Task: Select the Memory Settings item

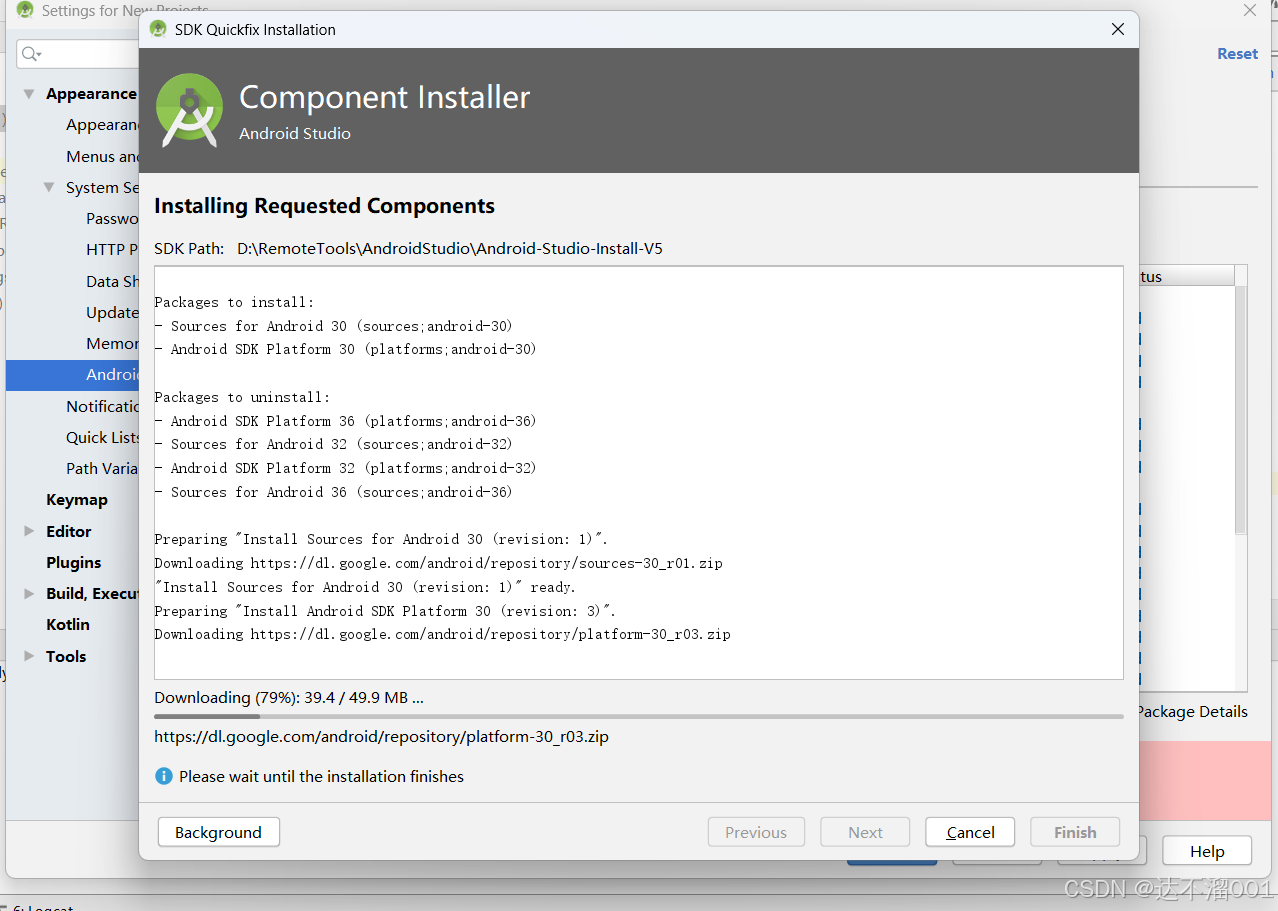Action: click(x=112, y=343)
